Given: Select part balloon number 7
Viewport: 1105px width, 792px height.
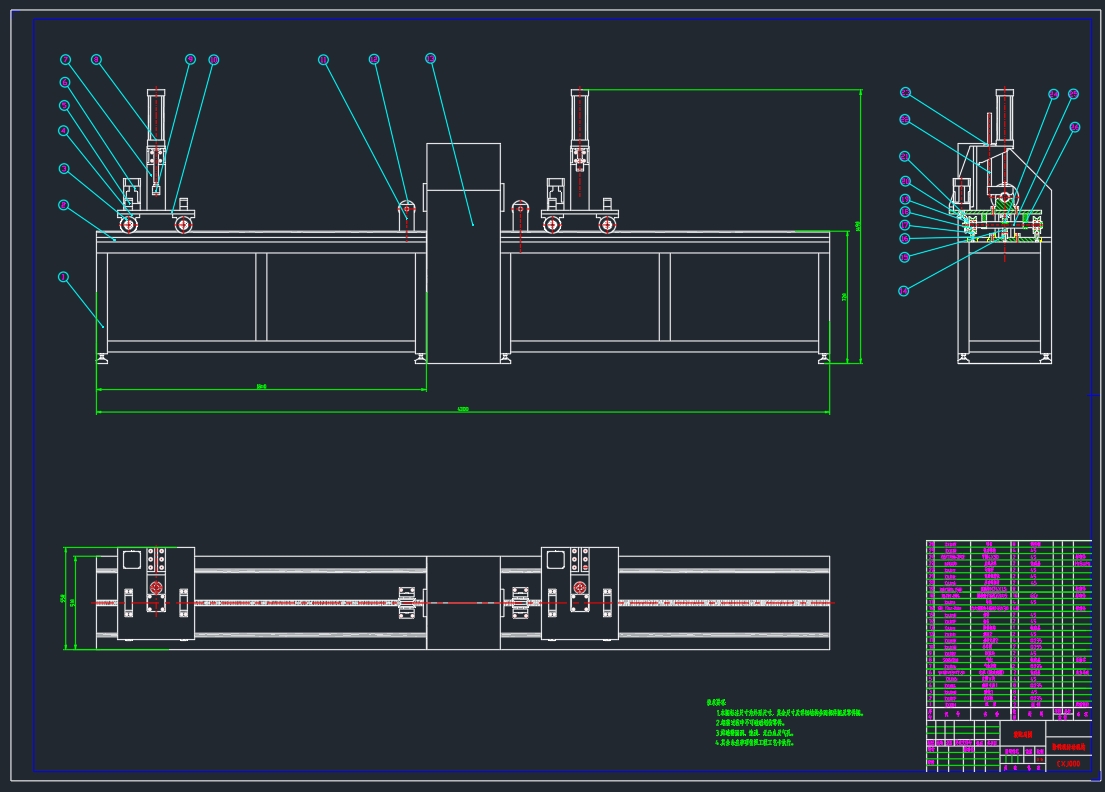Looking at the screenshot, I should coord(65,60).
